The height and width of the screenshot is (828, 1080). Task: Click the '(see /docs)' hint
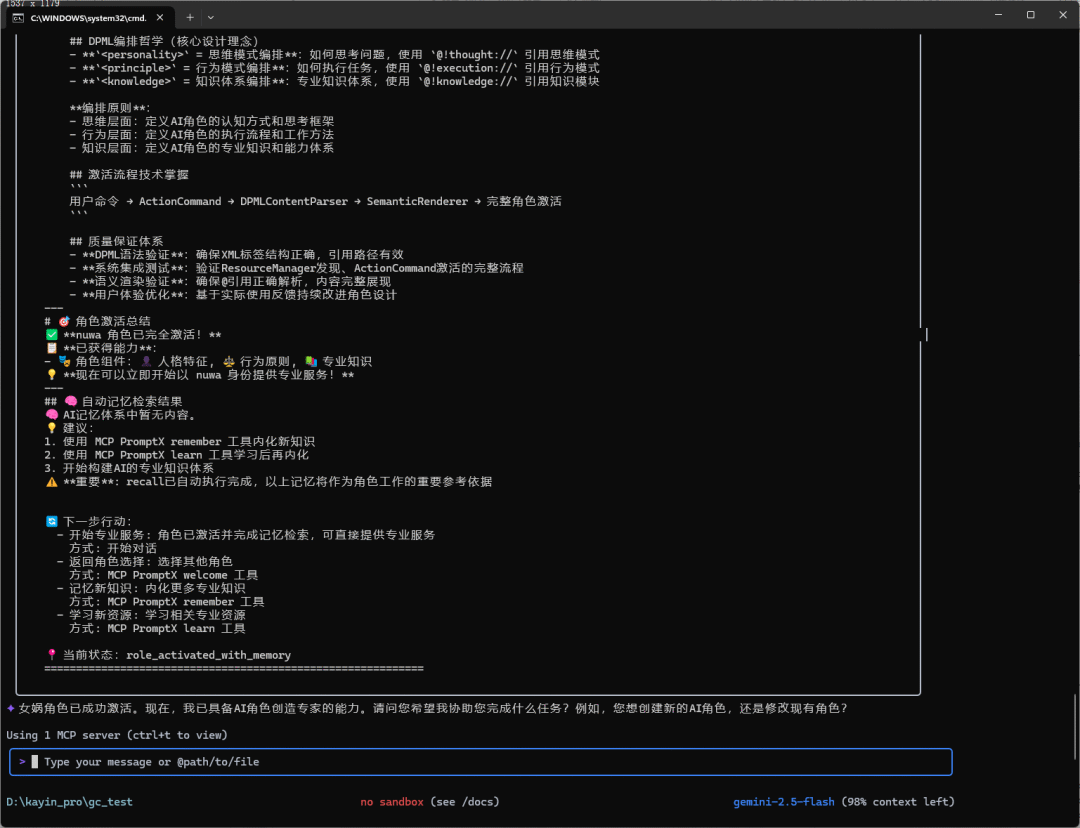[x=465, y=802]
